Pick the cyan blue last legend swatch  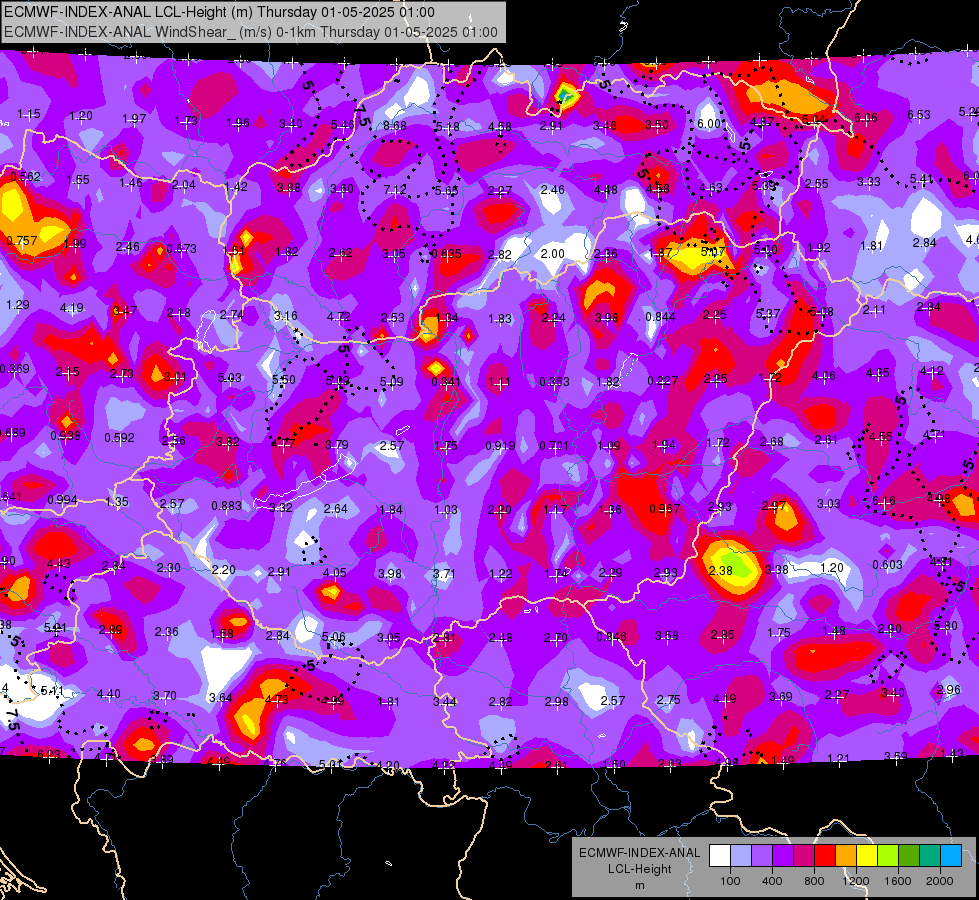click(x=951, y=856)
